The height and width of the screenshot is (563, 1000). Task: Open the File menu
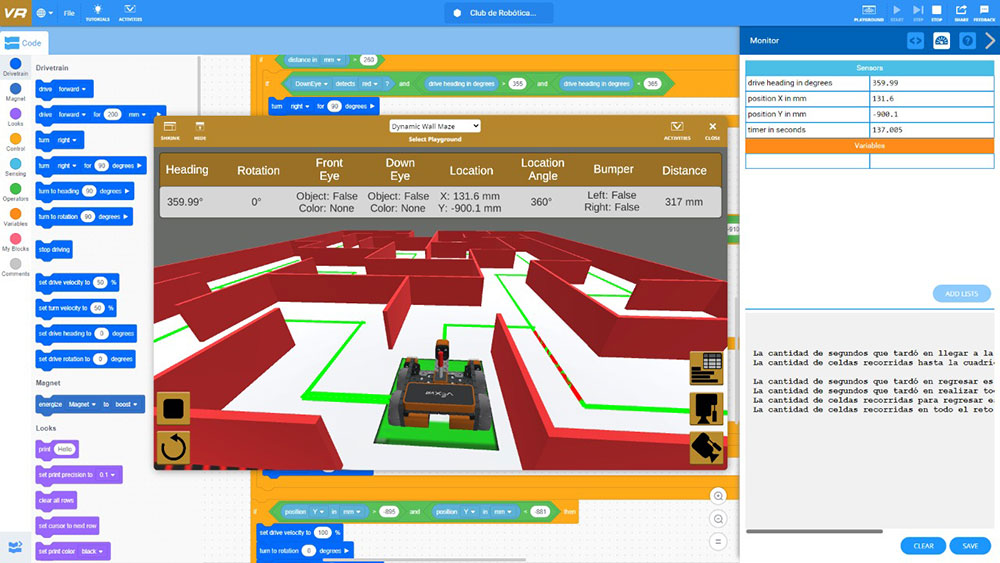(69, 14)
